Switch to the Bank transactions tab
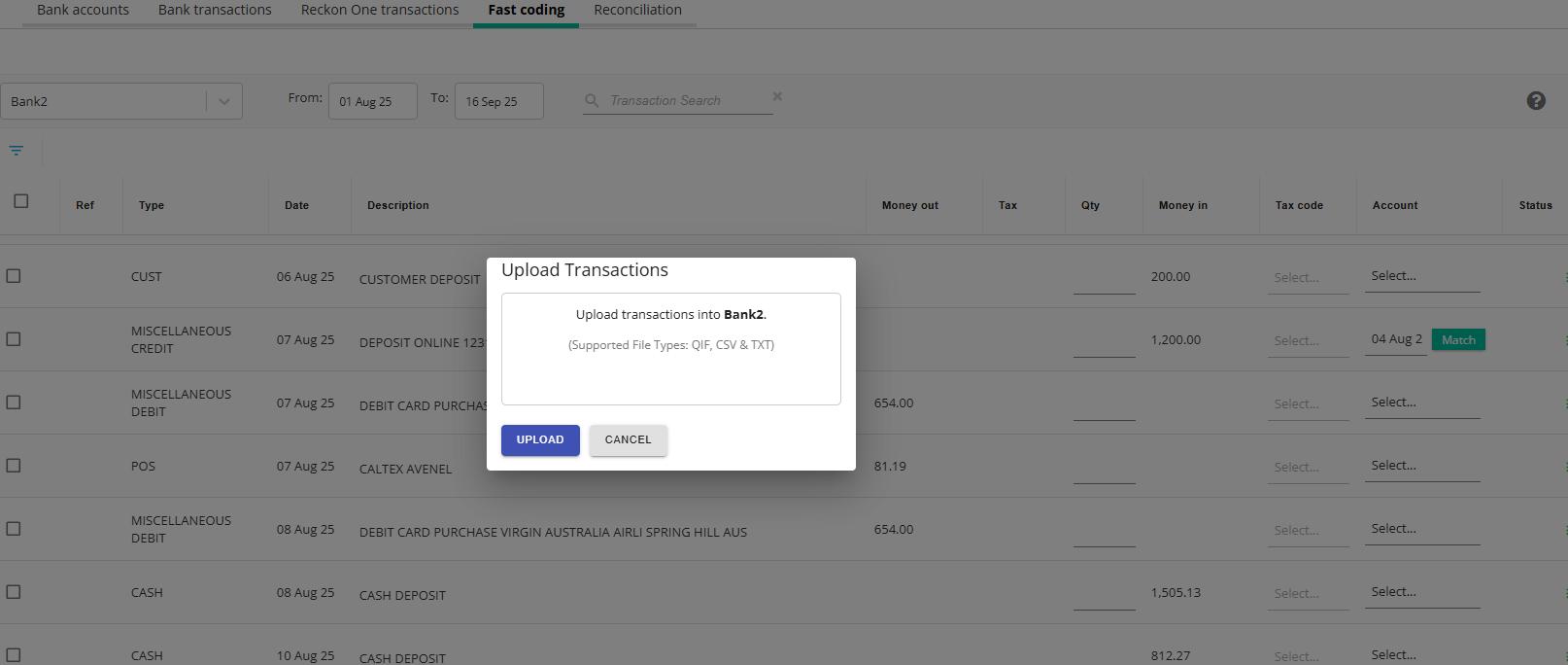This screenshot has height=665, width=1568. (x=215, y=10)
